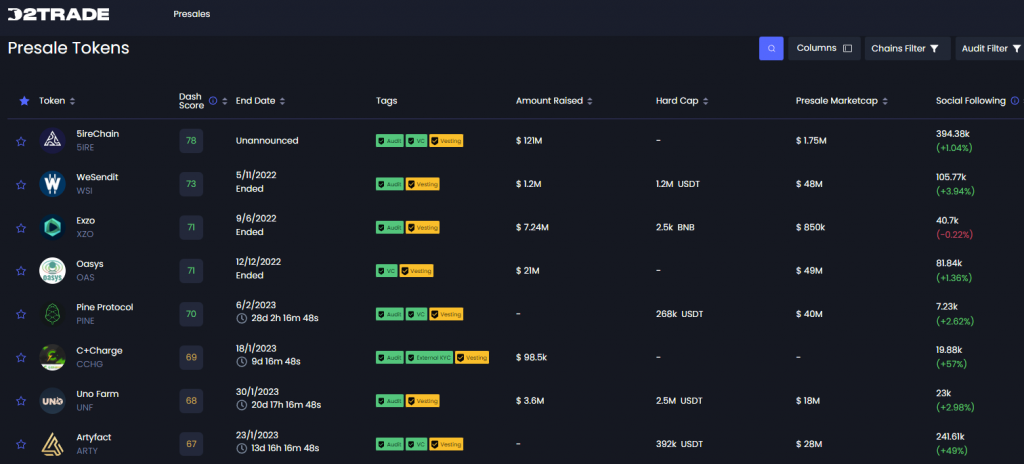Favorite WeSendit with its star
Viewport: 1024px width, 464px height.
pos(21,184)
